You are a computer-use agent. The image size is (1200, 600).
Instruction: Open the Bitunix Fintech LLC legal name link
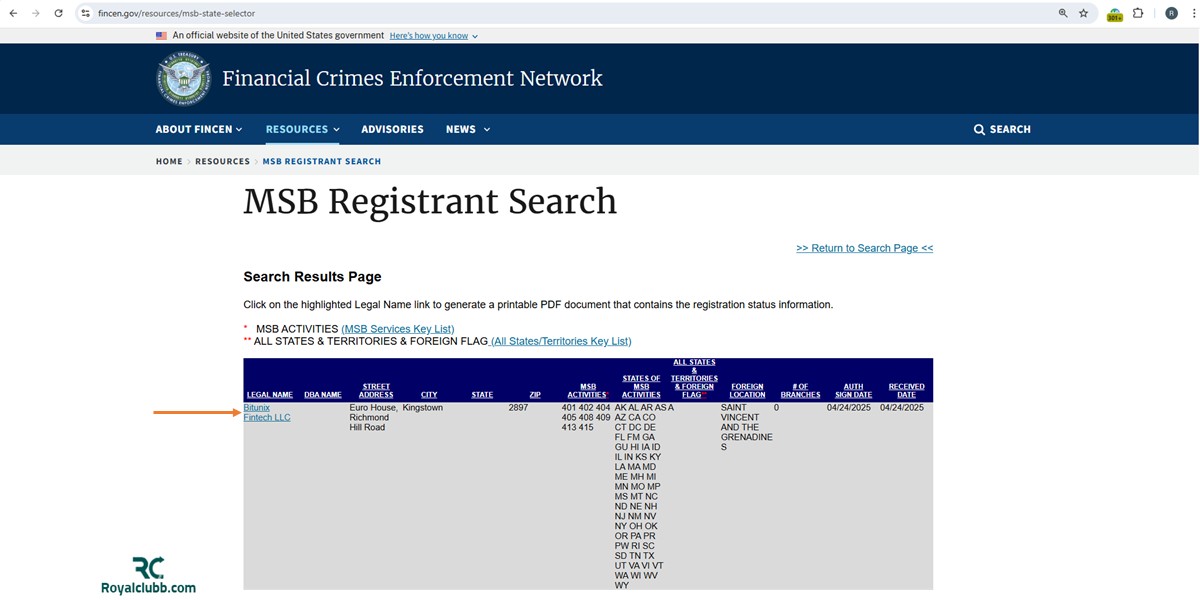pos(266,413)
